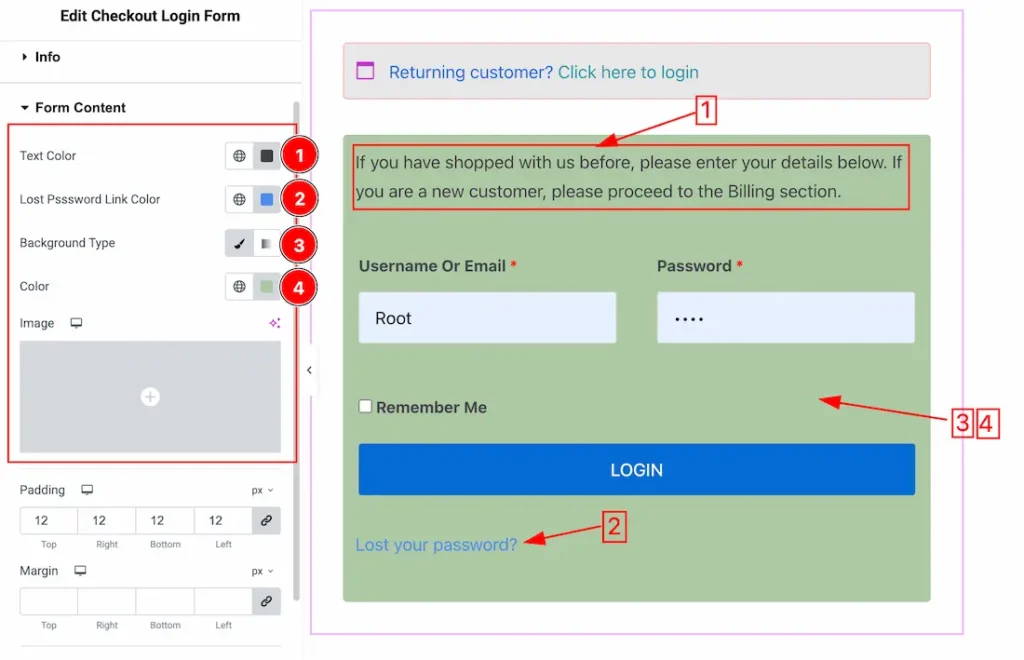The image size is (1024, 660).
Task: Collapse the editor panel with the arrow handle
Action: (x=310, y=370)
